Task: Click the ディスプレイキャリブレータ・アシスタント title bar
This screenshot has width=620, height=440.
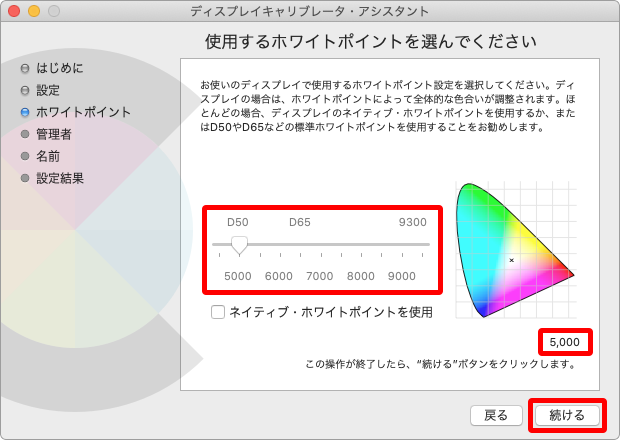Action: coord(310,11)
